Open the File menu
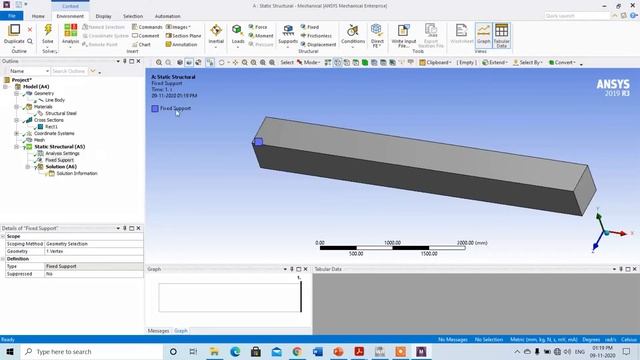This screenshot has height=360, width=640. point(11,16)
